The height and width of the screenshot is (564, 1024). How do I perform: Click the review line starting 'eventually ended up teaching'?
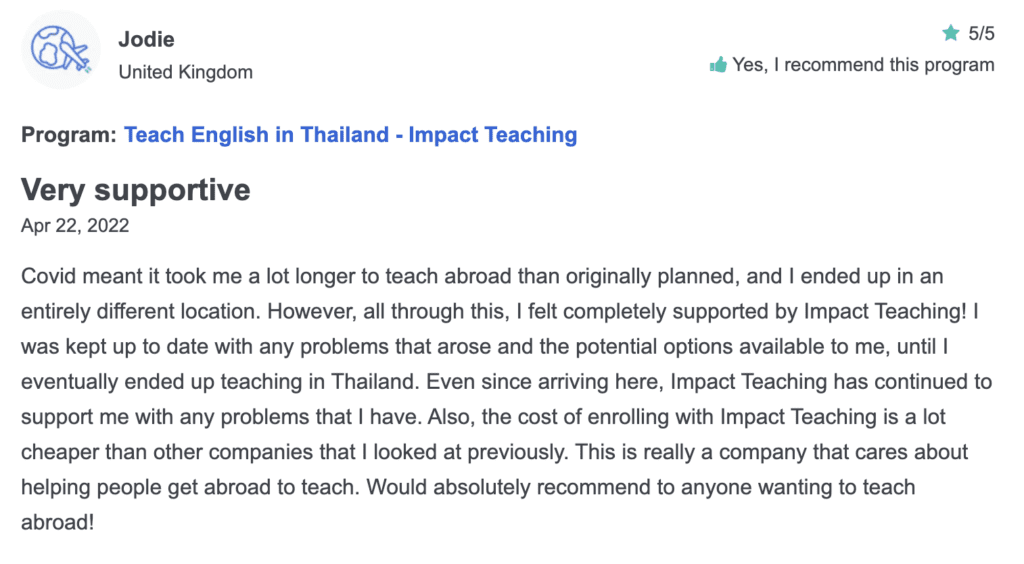click(x=507, y=381)
